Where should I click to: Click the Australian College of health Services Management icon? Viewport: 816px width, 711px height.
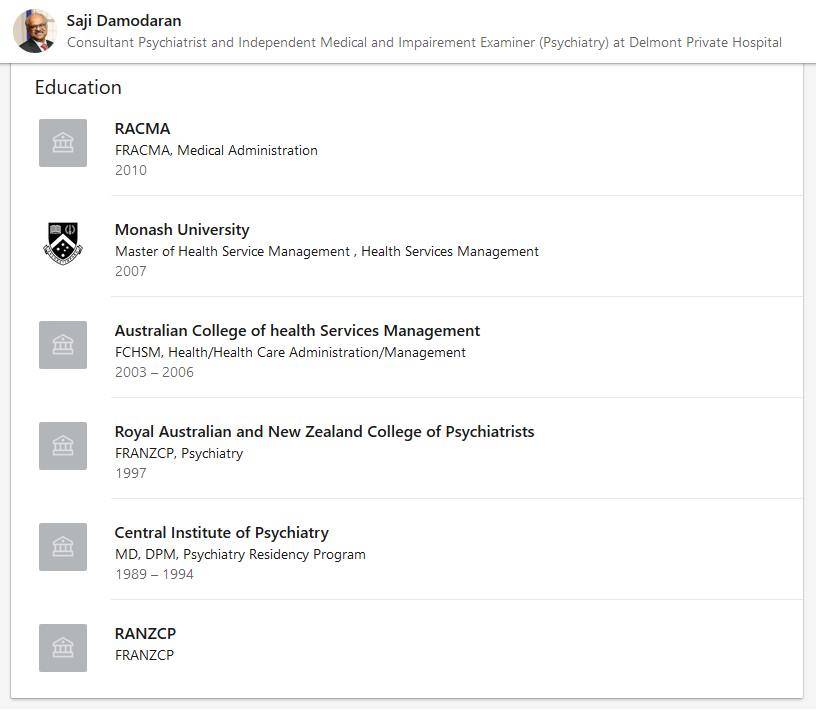click(x=63, y=345)
